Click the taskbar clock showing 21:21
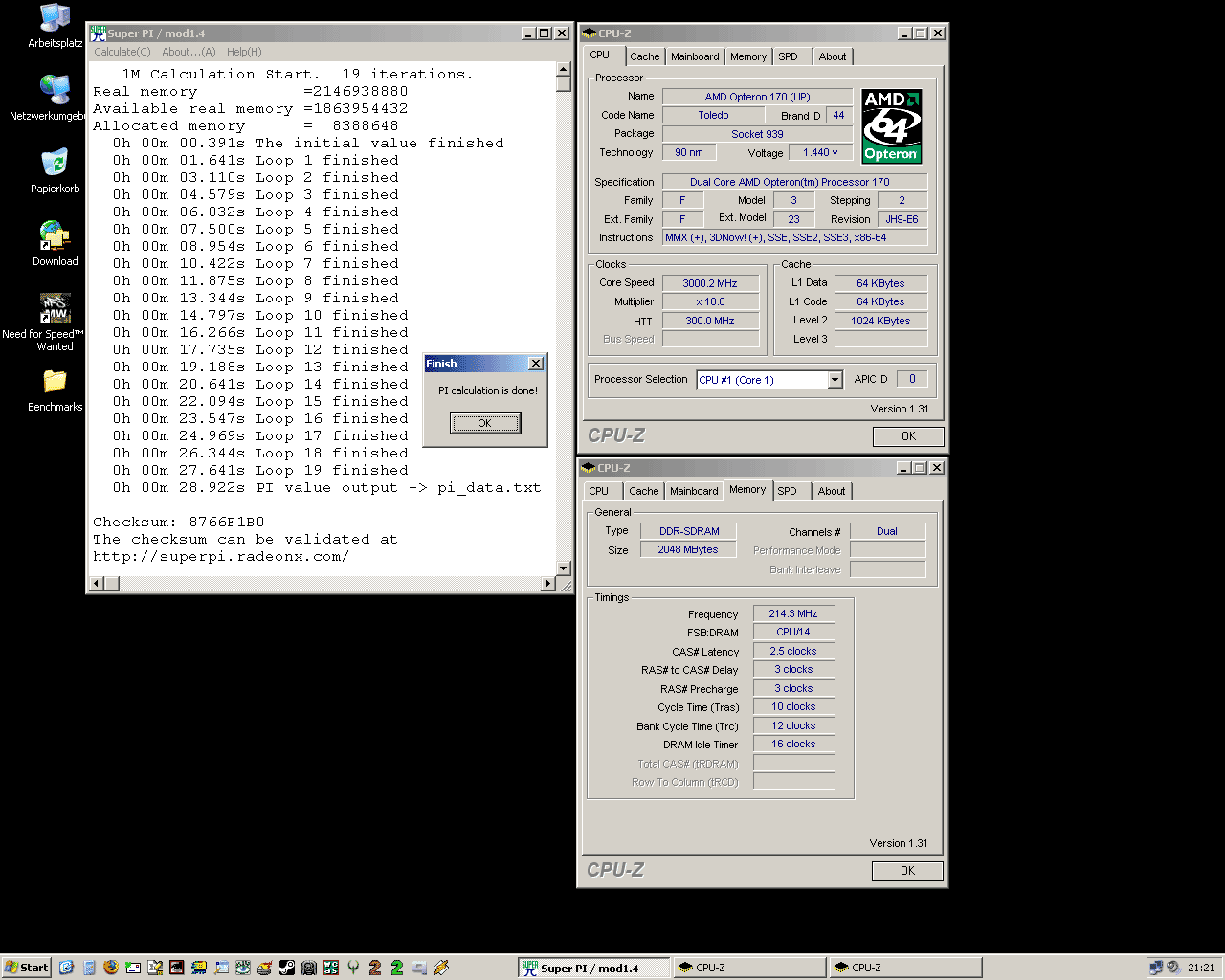Image resolution: width=1225 pixels, height=980 pixels. tap(1201, 968)
